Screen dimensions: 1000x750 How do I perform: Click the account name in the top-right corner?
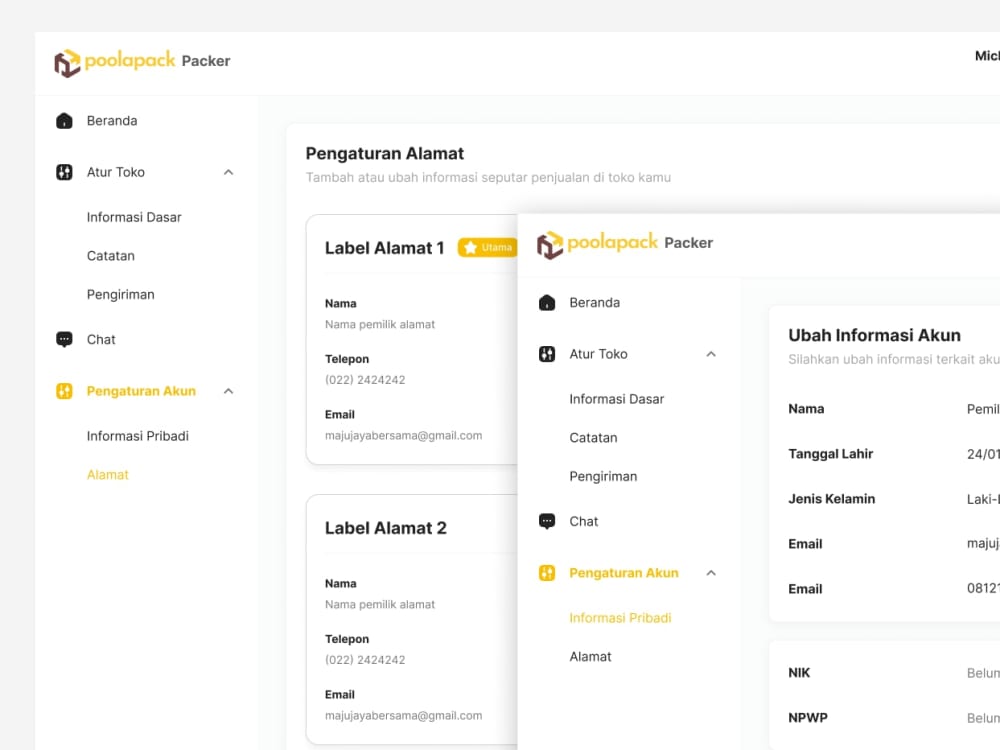pos(987,56)
